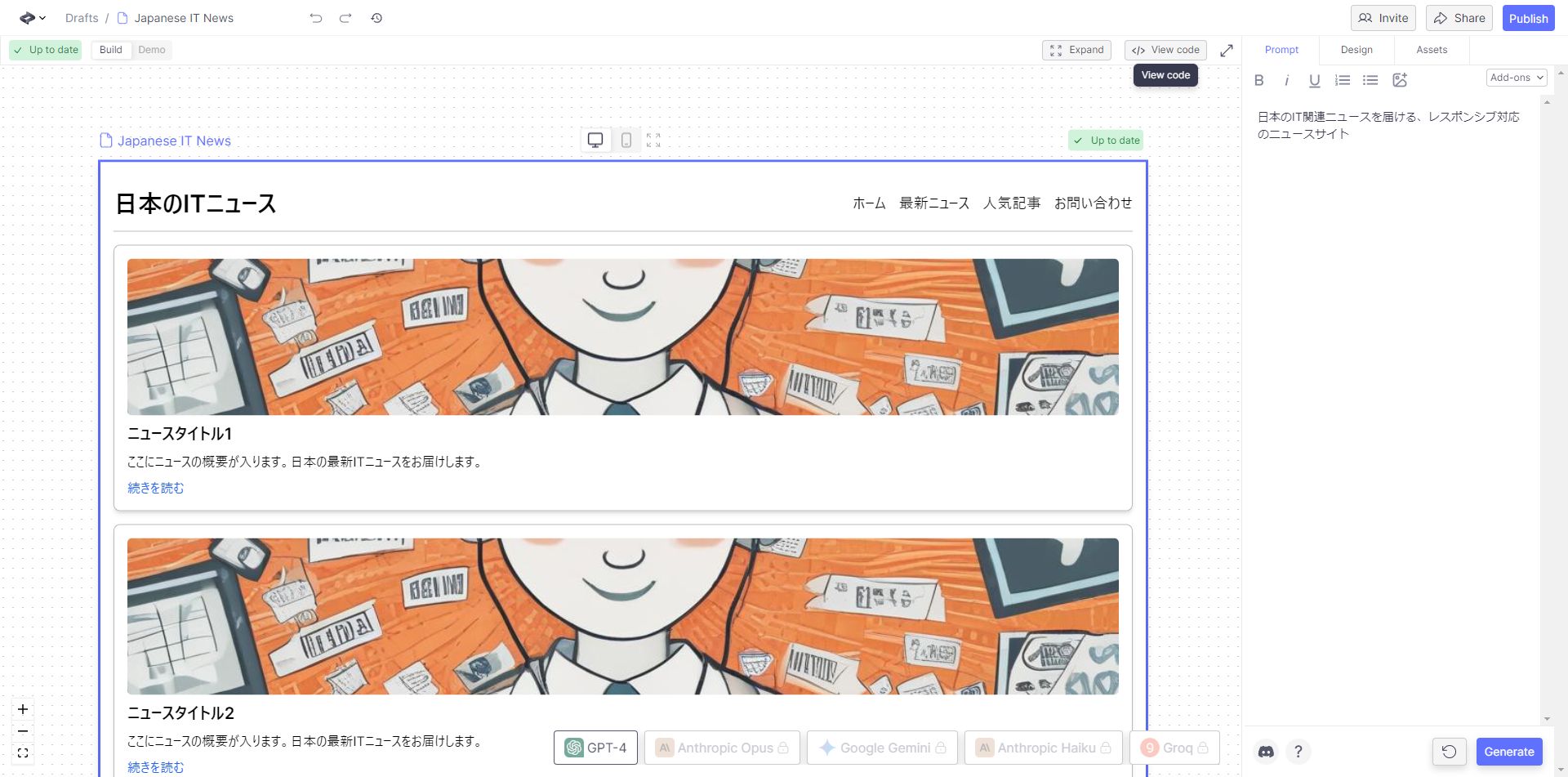Click the Undo icon in top toolbar
The width and height of the screenshot is (1568, 777).
(x=315, y=17)
